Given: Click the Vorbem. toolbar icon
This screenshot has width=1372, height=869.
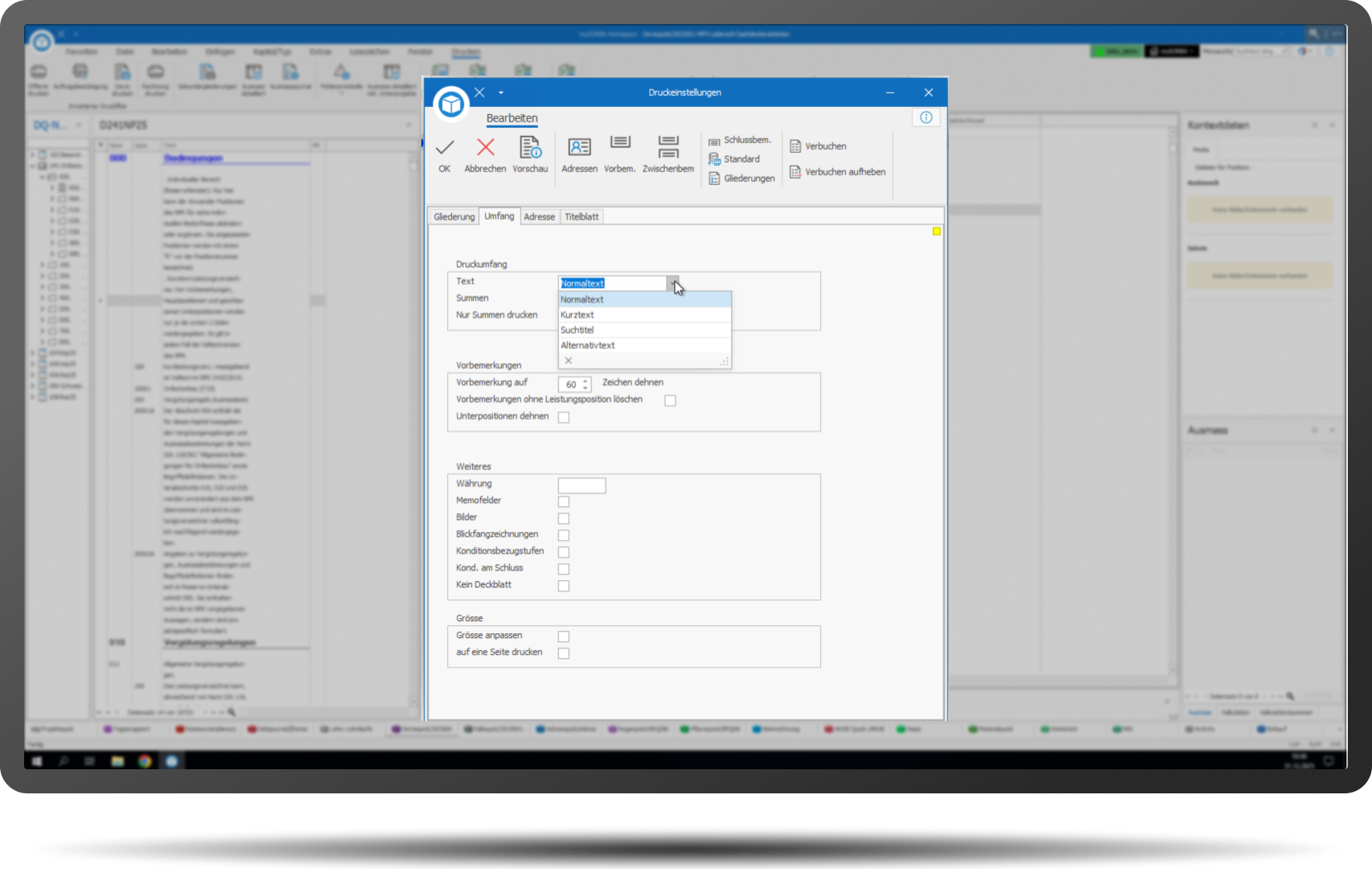Looking at the screenshot, I should 619,145.
